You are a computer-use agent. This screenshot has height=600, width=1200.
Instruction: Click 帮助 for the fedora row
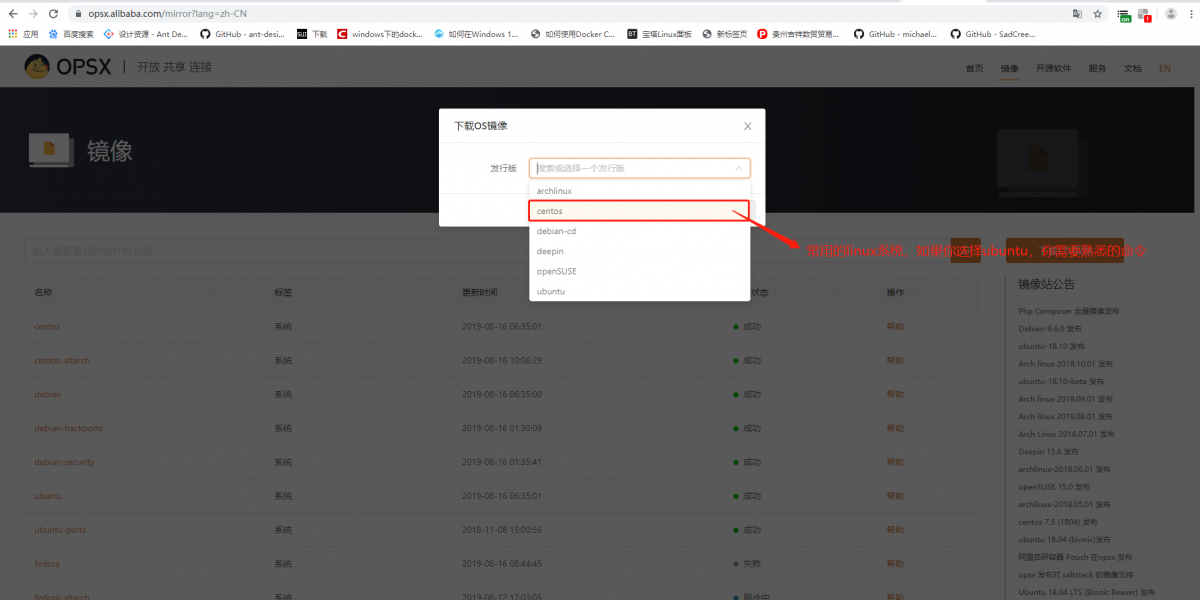click(x=895, y=564)
